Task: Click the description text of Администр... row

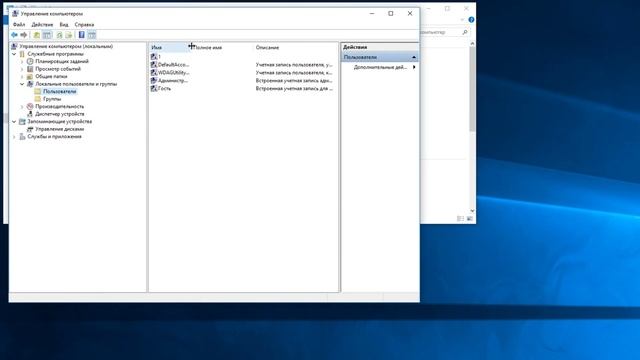Action: click(x=294, y=80)
